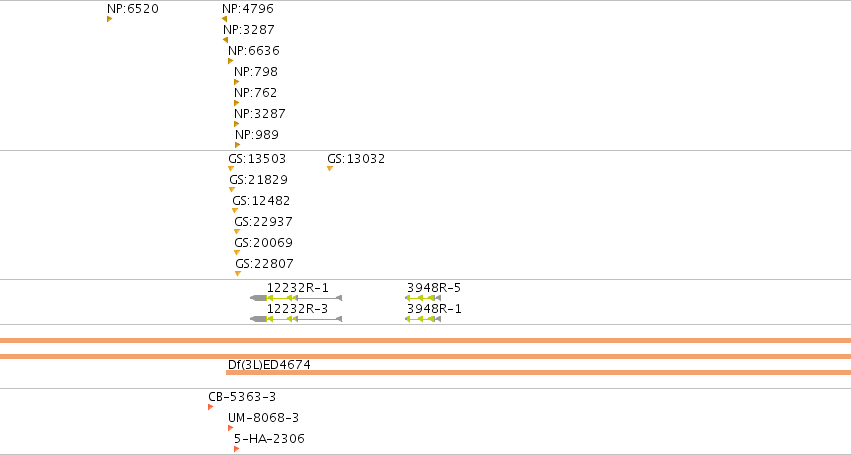Click the triangle marker beneath NP:762
The width and height of the screenshot is (851, 455).
(x=237, y=103)
